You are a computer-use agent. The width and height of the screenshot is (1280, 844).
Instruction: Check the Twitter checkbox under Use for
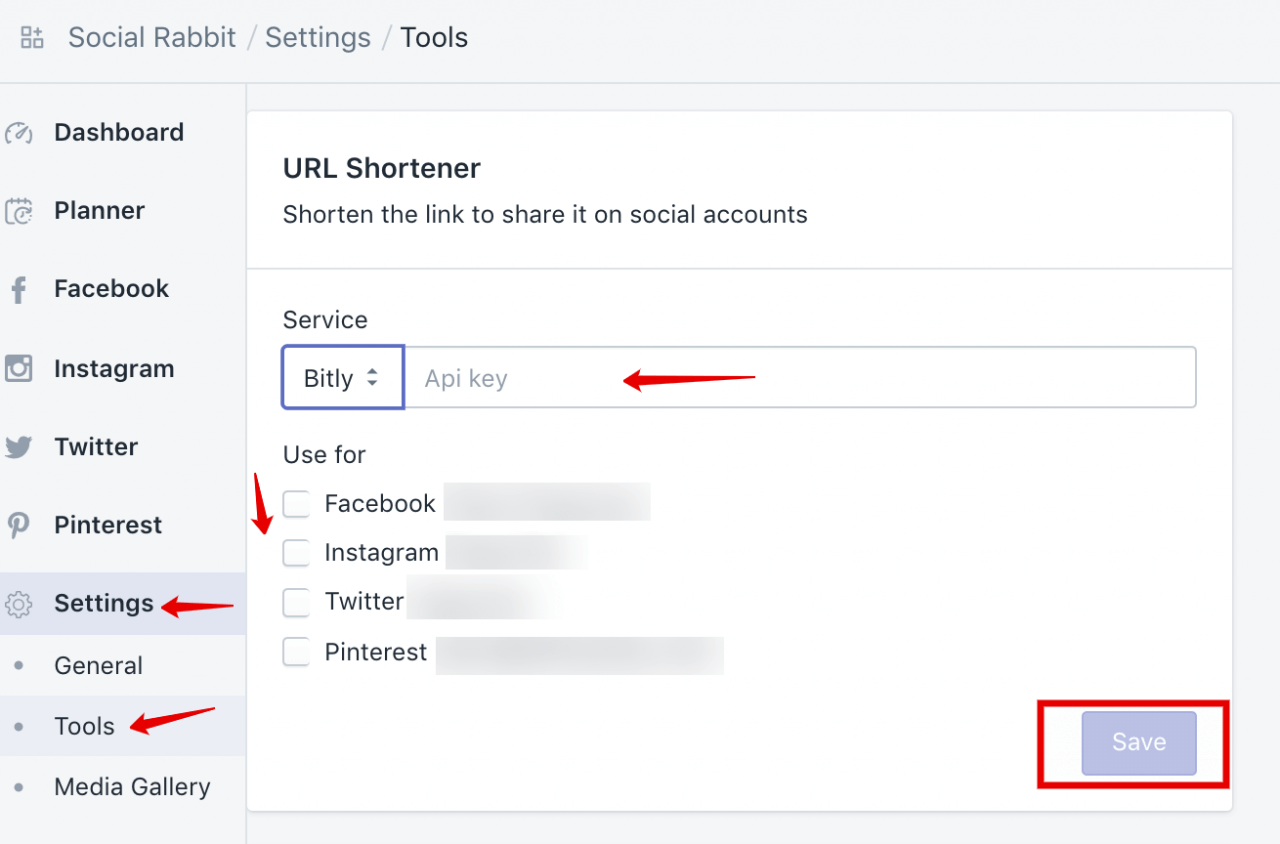pos(296,602)
